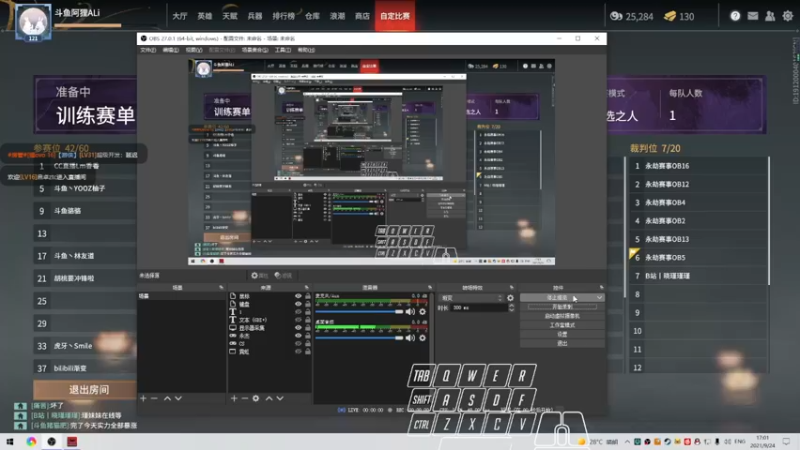The width and height of the screenshot is (800, 450).
Task: Switch to the 自定比赛 game tab
Action: [395, 16]
